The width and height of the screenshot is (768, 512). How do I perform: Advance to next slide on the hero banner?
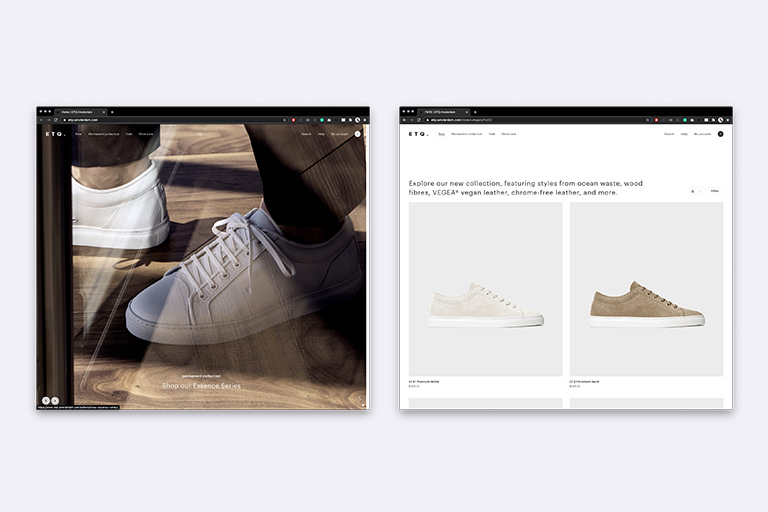(54, 400)
